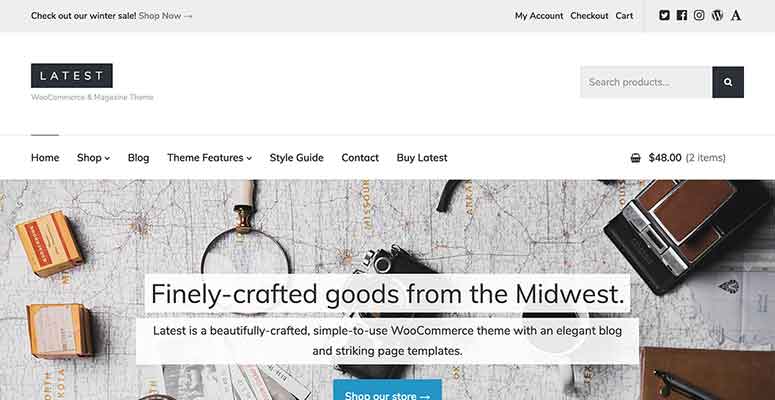Screen dimensions: 775x400
Task: Expand the Shop dropdown menu
Action: (x=93, y=158)
